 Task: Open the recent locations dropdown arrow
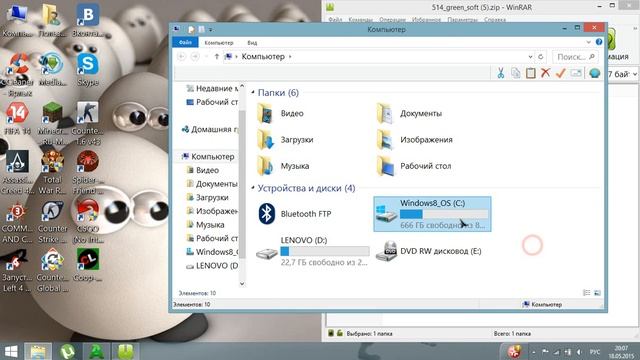pyautogui.click(x=207, y=57)
